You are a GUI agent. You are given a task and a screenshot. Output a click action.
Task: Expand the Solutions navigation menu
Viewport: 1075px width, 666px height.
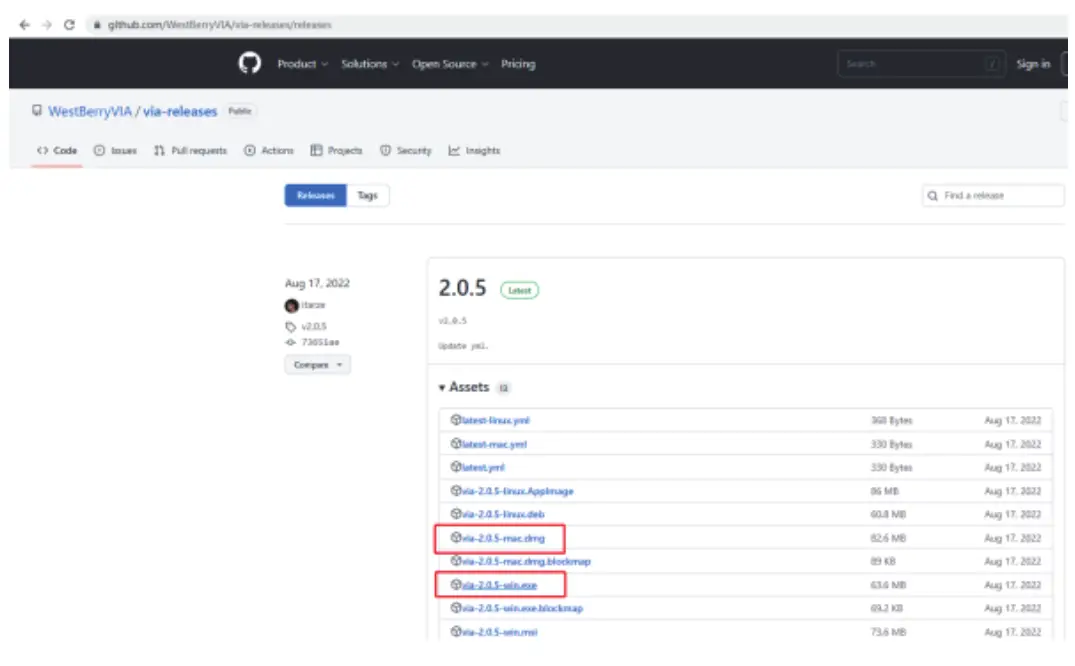click(x=369, y=64)
